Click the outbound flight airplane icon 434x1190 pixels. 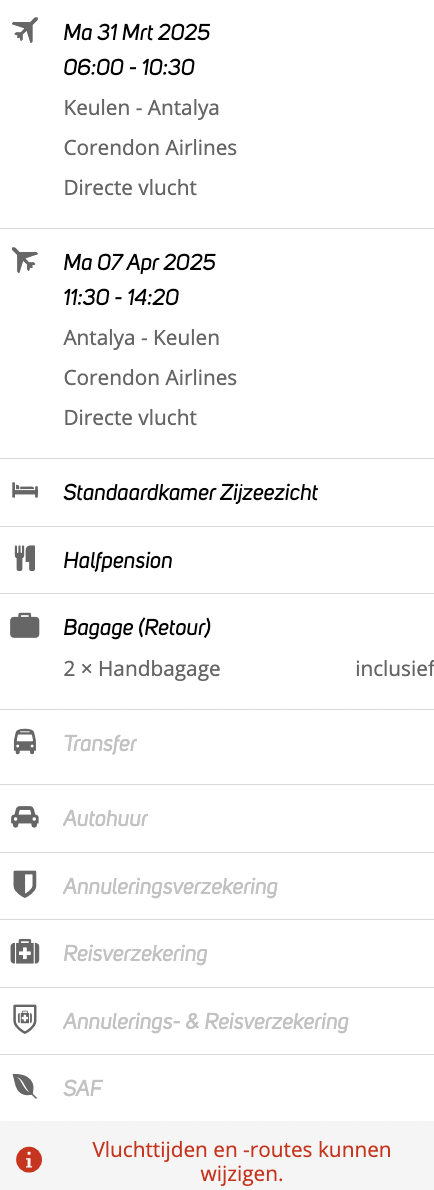pyautogui.click(x=24, y=32)
